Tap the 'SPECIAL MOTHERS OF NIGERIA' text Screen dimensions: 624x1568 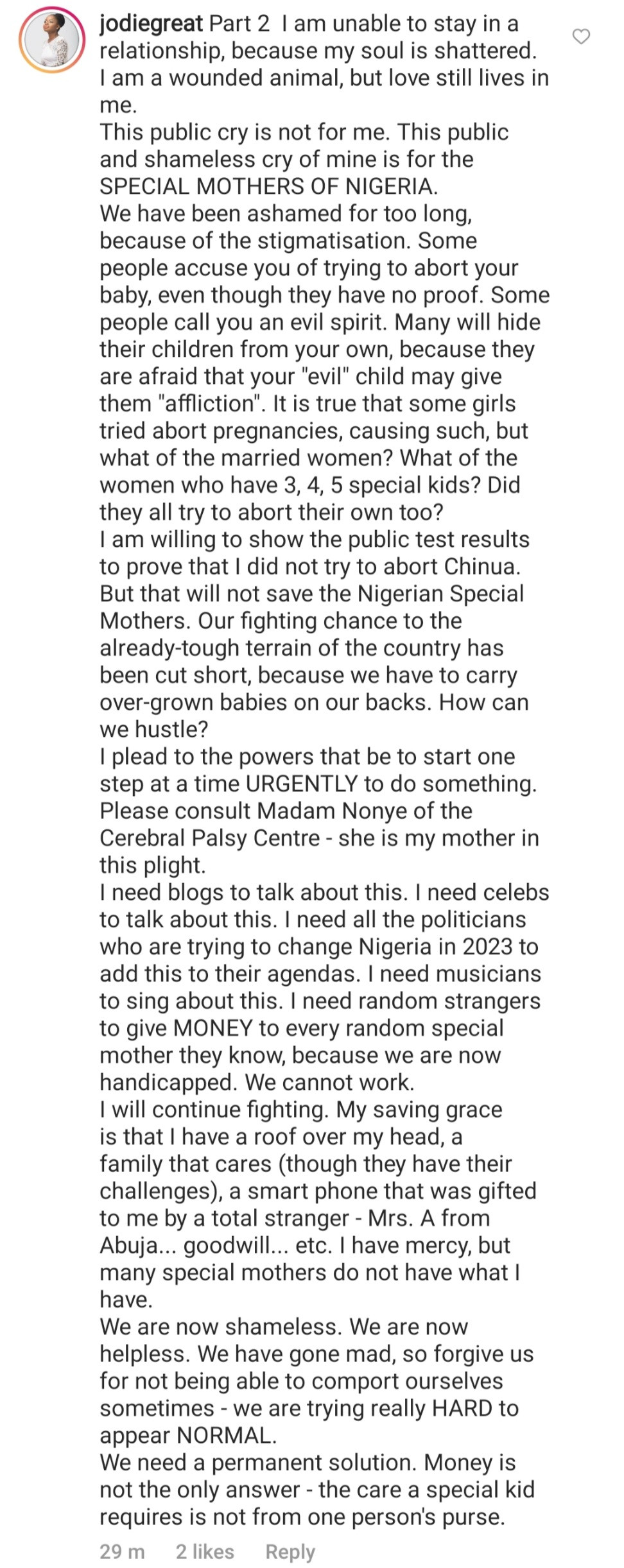268,186
